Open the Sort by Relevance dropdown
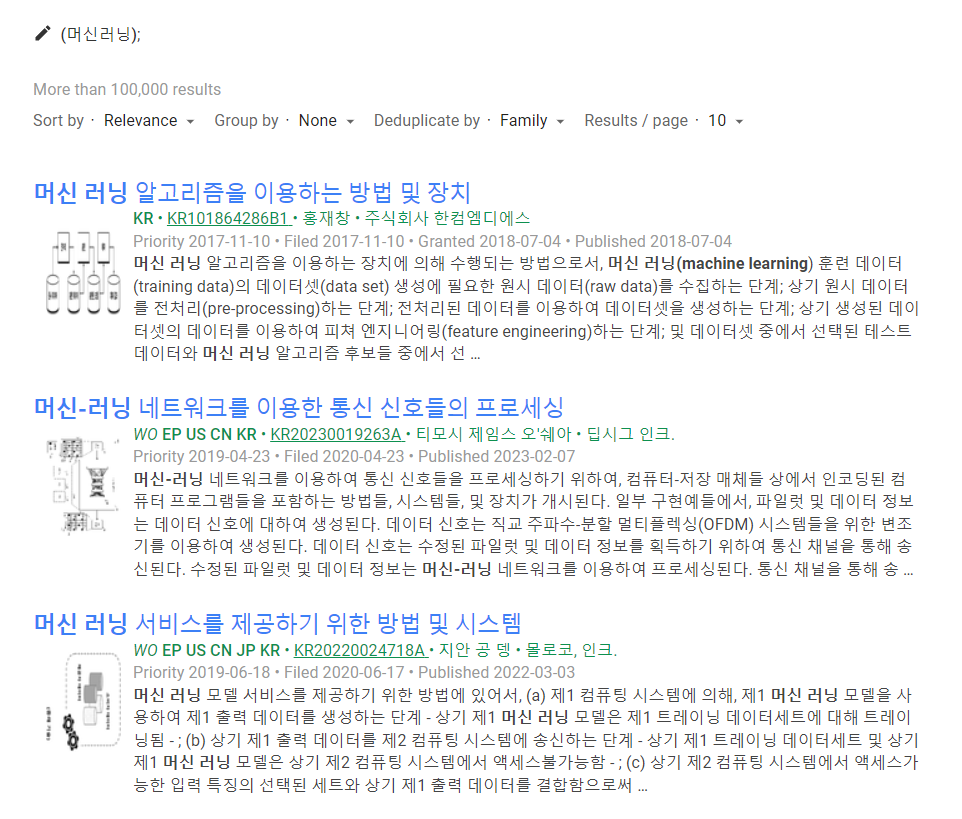The image size is (962, 819). (x=149, y=121)
